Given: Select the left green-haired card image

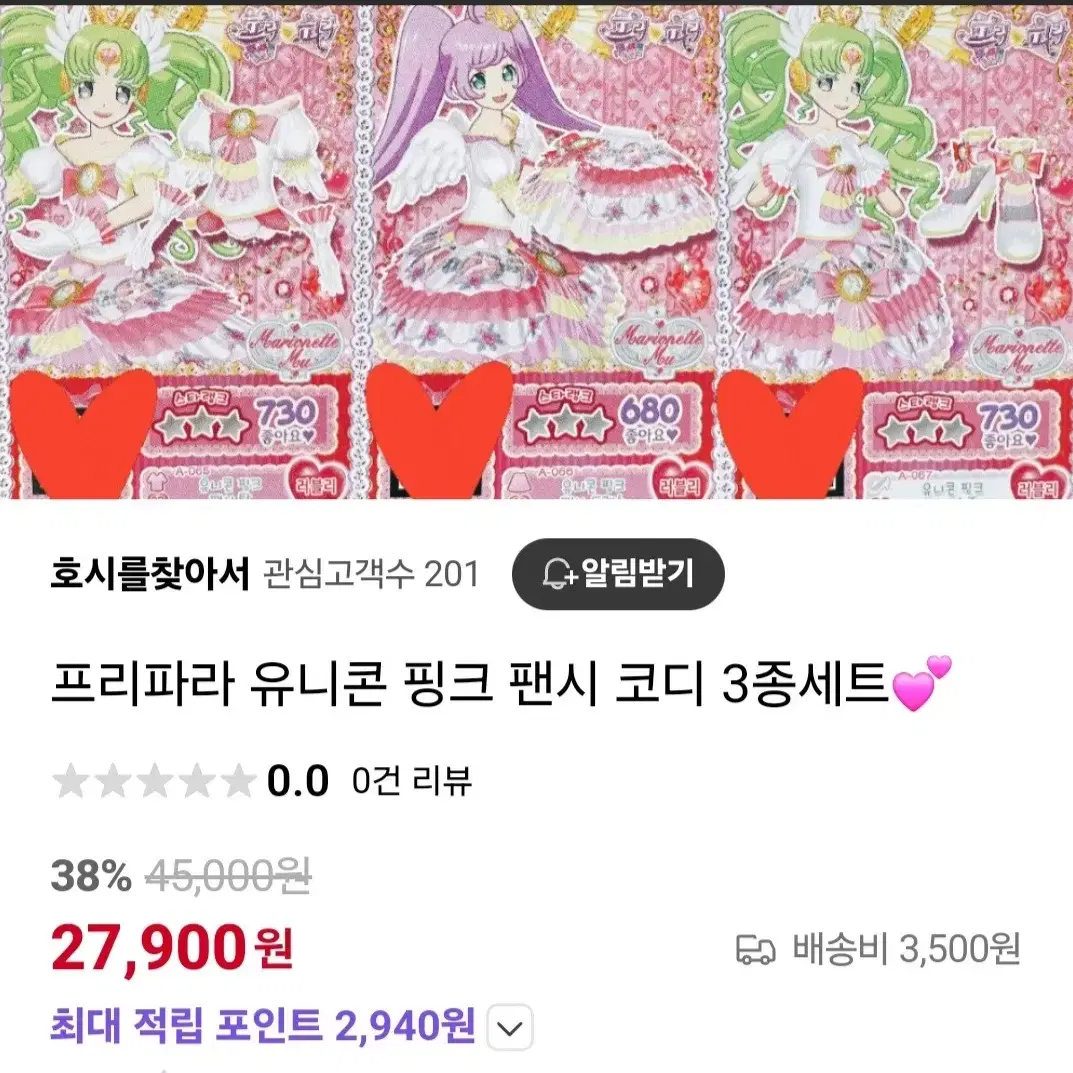Looking at the screenshot, I should [x=177, y=250].
